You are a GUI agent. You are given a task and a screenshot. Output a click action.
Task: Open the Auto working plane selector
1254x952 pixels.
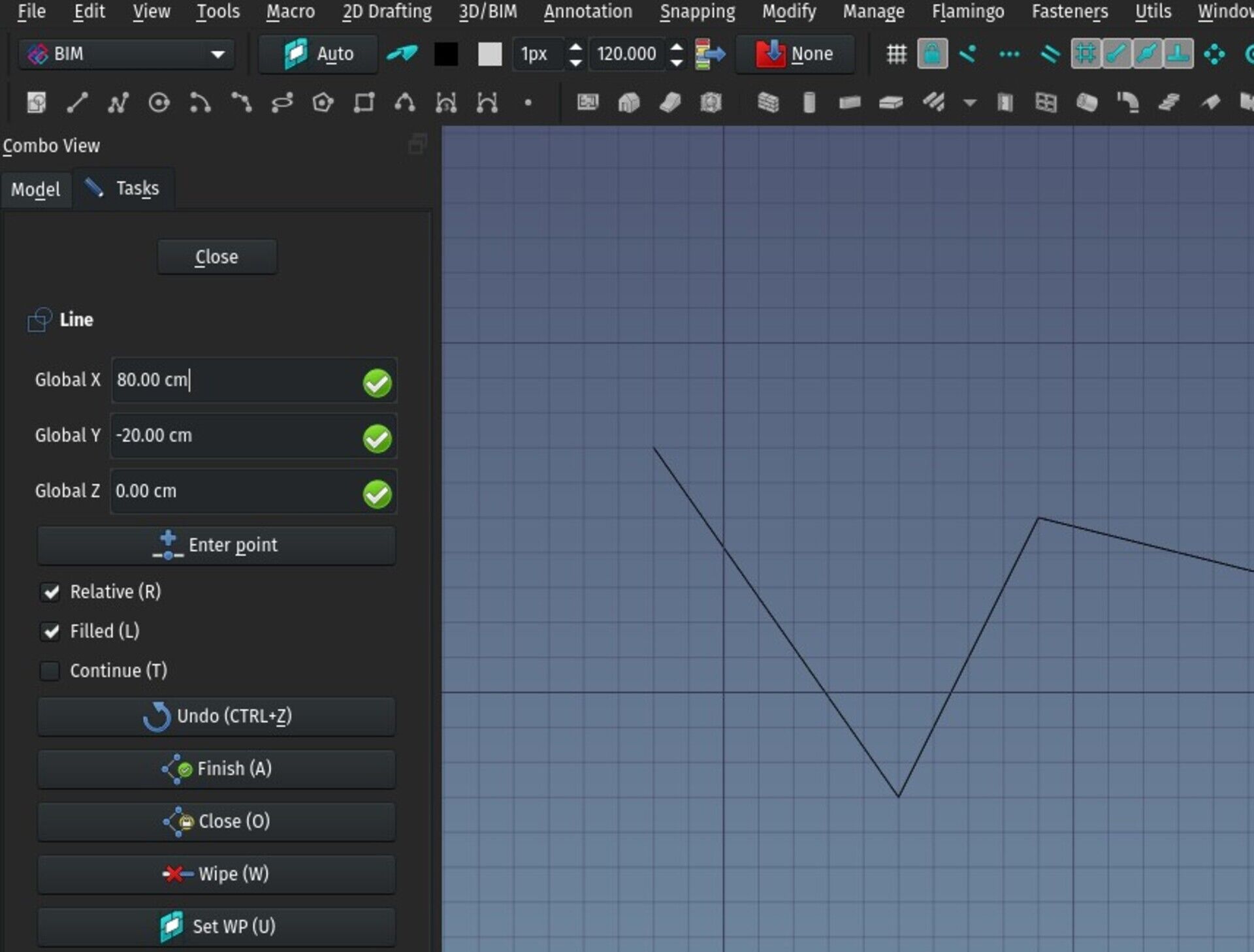318,54
